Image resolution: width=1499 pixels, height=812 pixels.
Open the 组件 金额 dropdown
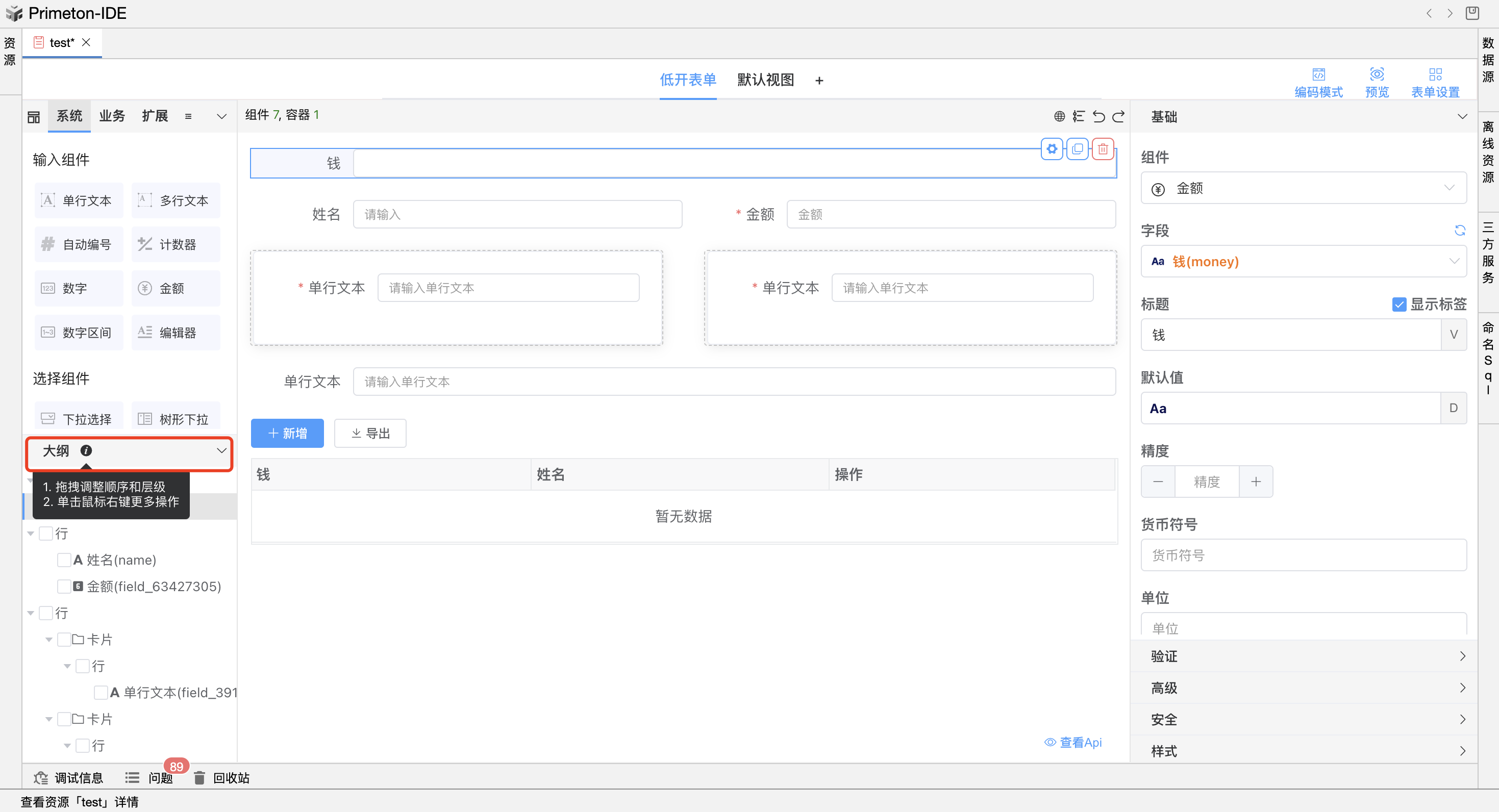tap(1303, 188)
